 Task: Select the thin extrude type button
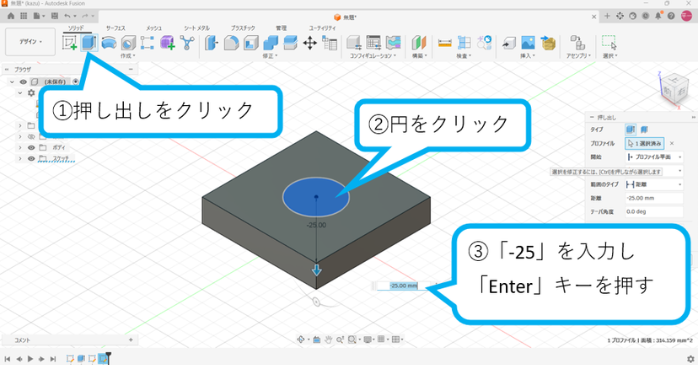pyautogui.click(x=644, y=130)
